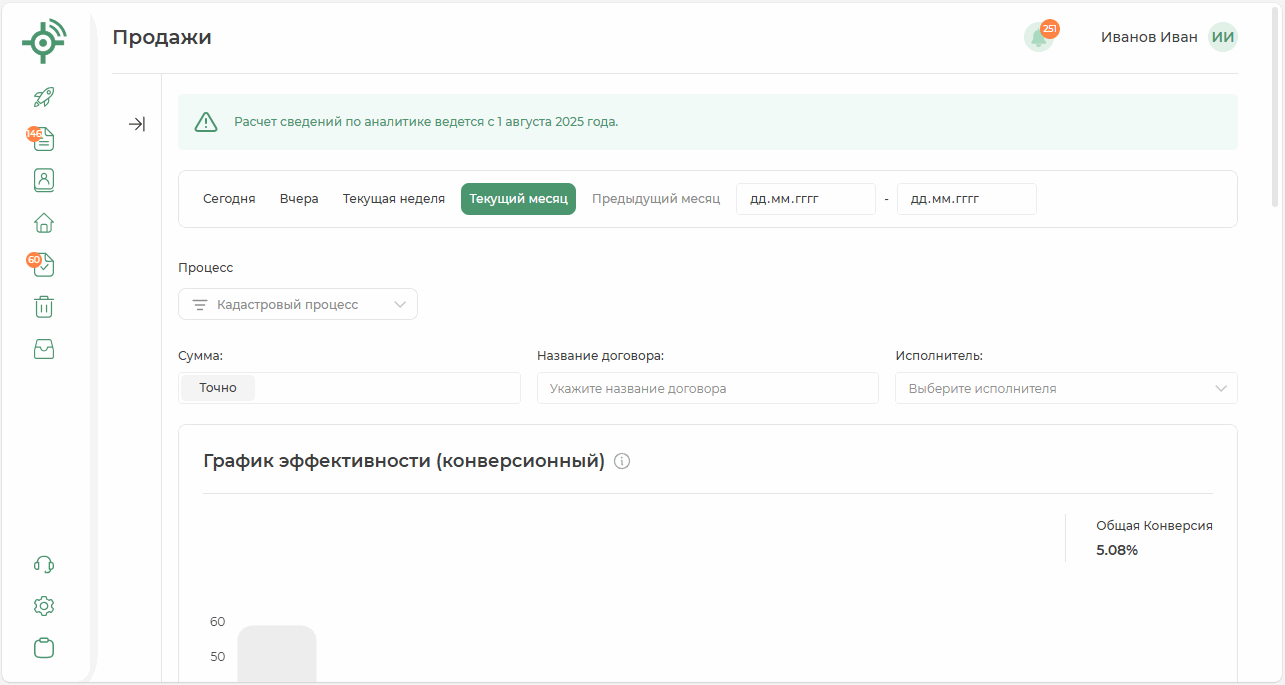Click the notification bell with 251 badge
Screen dimensions: 1285x685
click(x=1039, y=37)
